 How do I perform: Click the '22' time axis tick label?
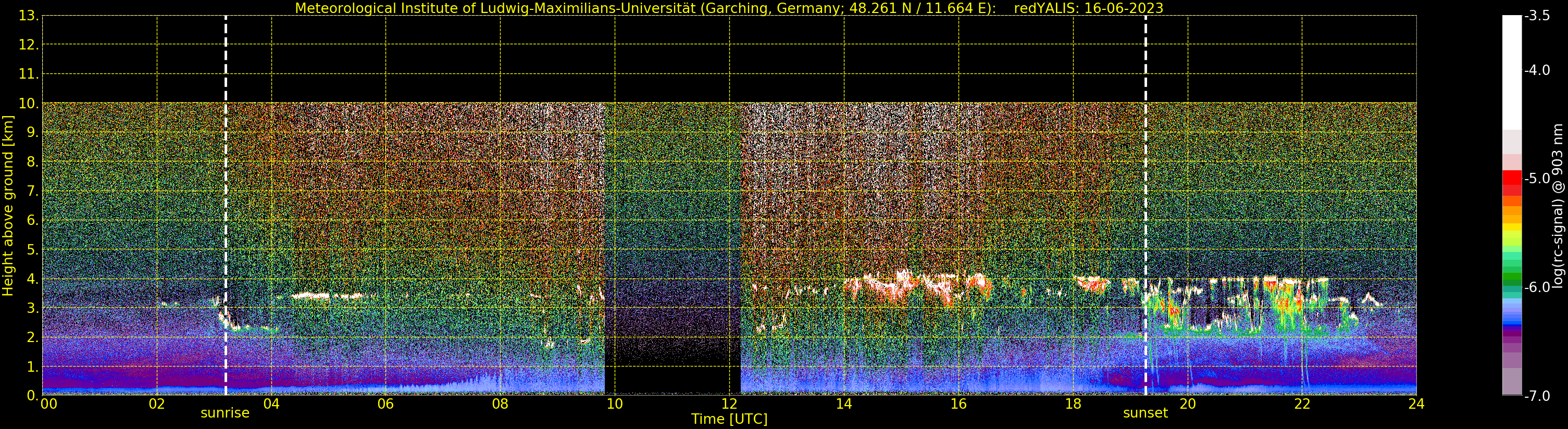(1302, 404)
